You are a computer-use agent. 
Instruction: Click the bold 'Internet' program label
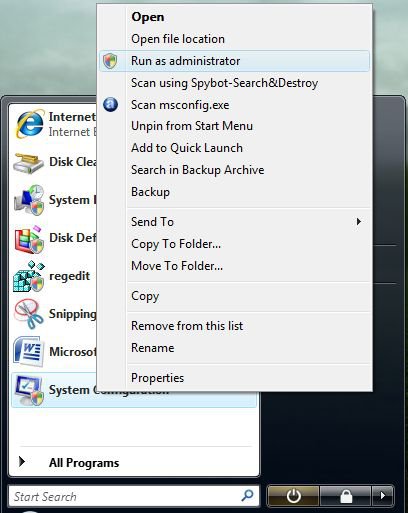72,117
